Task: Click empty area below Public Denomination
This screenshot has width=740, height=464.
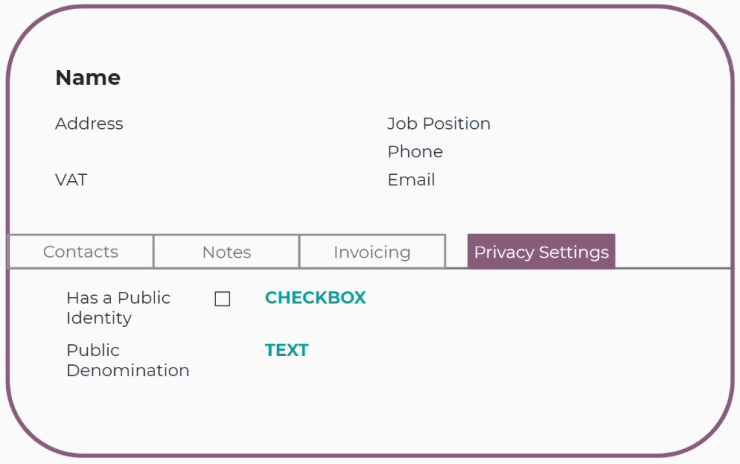Action: coord(370,415)
